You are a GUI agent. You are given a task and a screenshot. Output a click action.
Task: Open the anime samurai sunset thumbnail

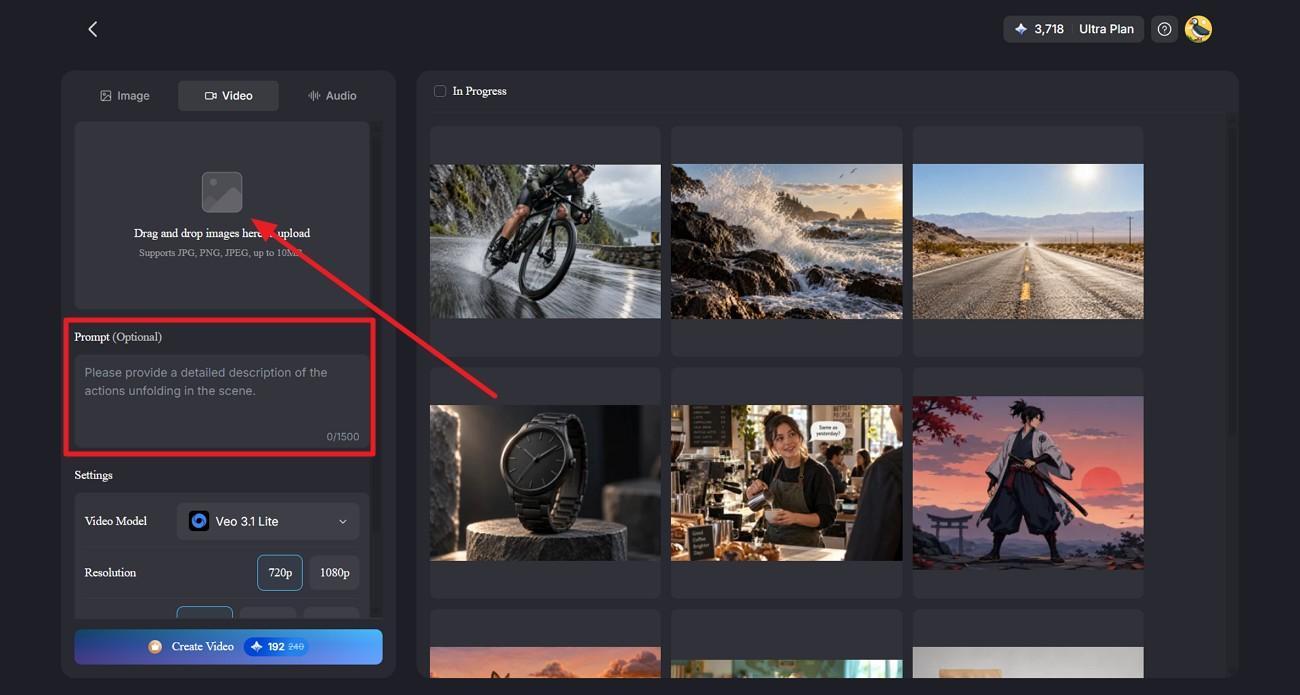[x=1028, y=482]
